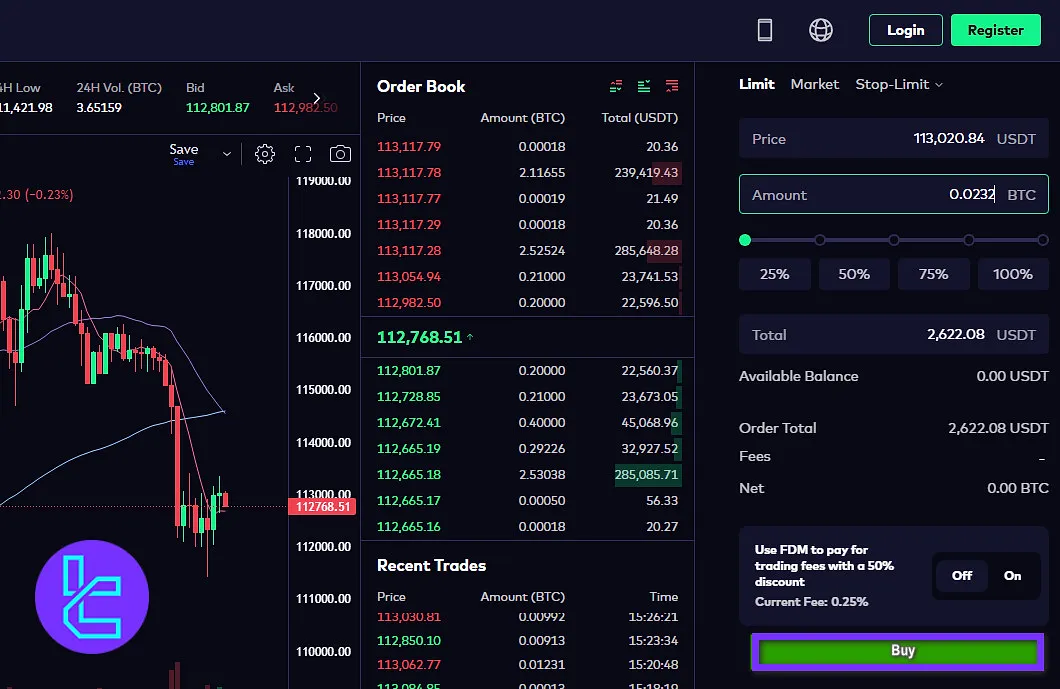Take a chart snapshot with camera icon
Image resolution: width=1060 pixels, height=689 pixels.
(341, 154)
